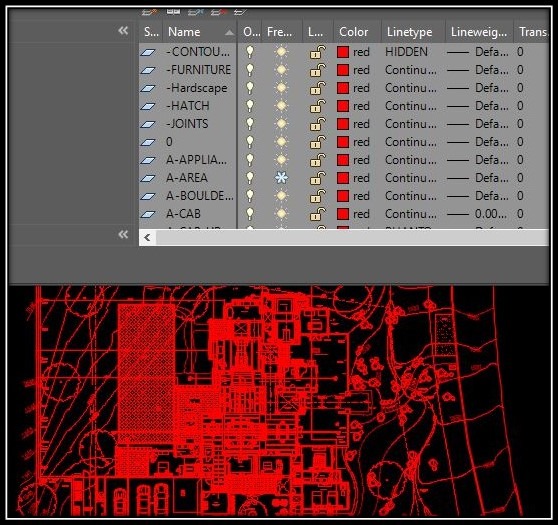Lock the A-APPLIA... layer padlock

click(317, 160)
